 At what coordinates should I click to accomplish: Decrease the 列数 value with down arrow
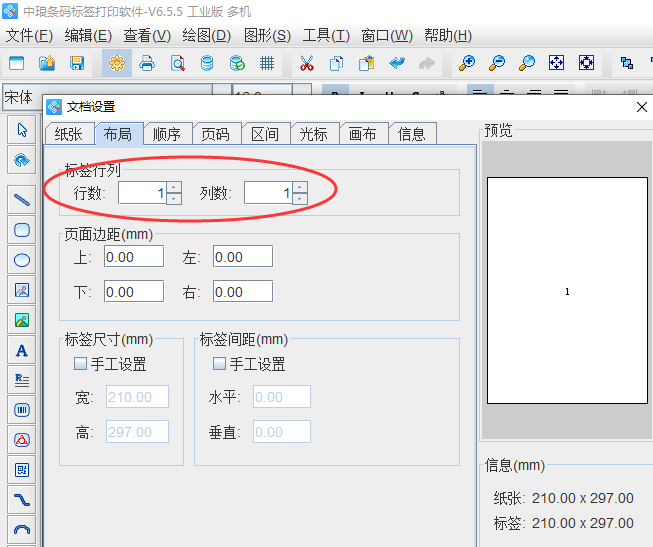point(300,199)
